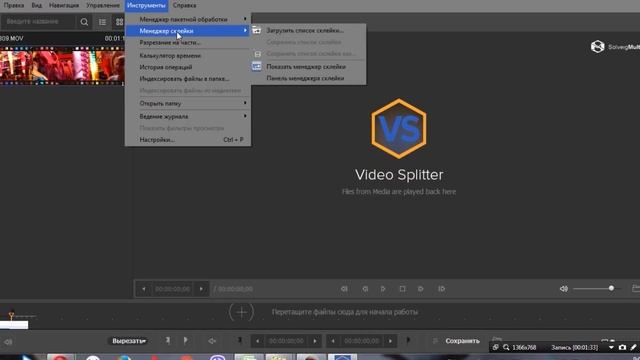The height and width of the screenshot is (360, 640).
Task: Open the Справка menu
Action: coord(184,5)
